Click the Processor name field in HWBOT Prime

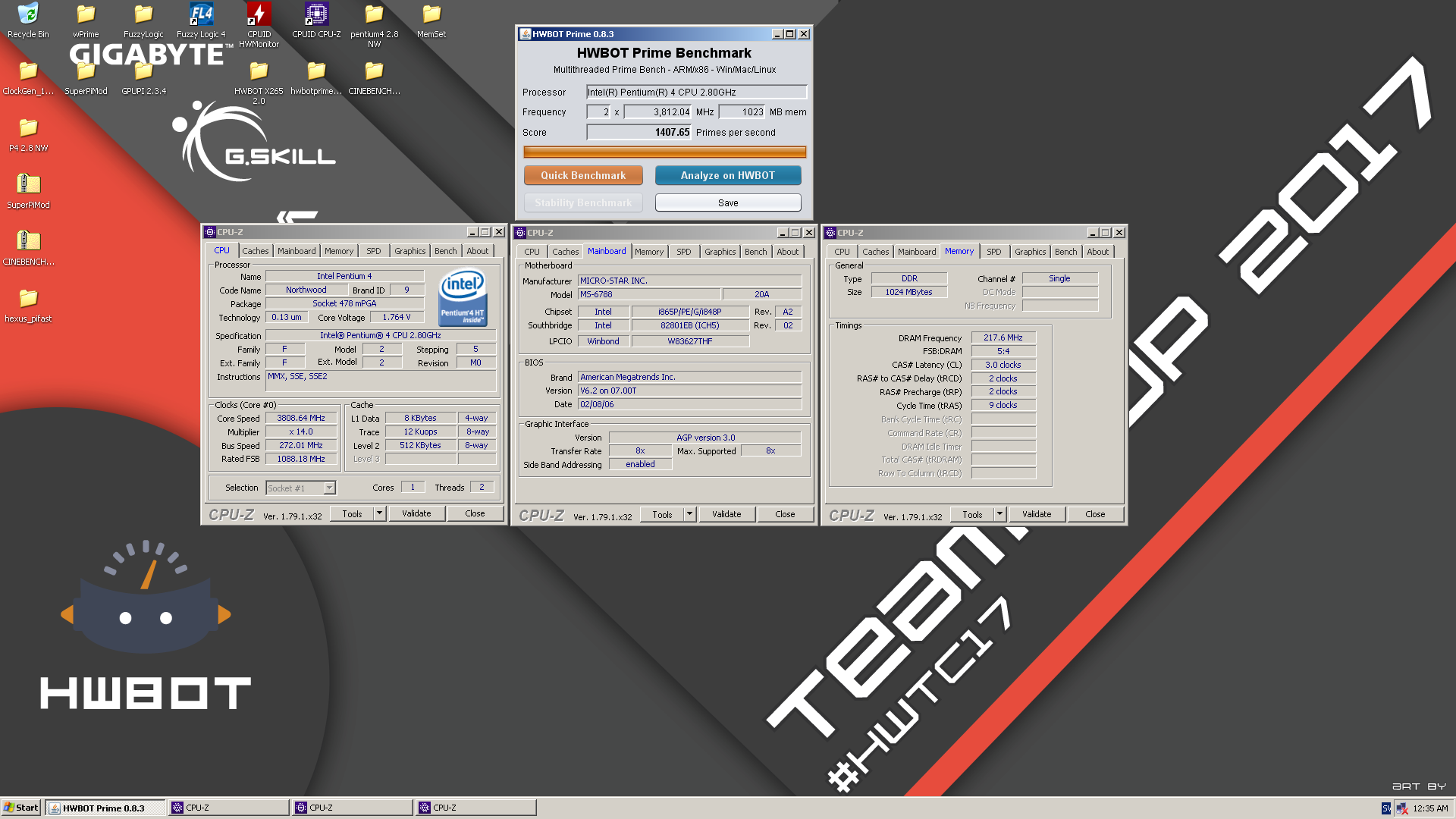point(696,92)
